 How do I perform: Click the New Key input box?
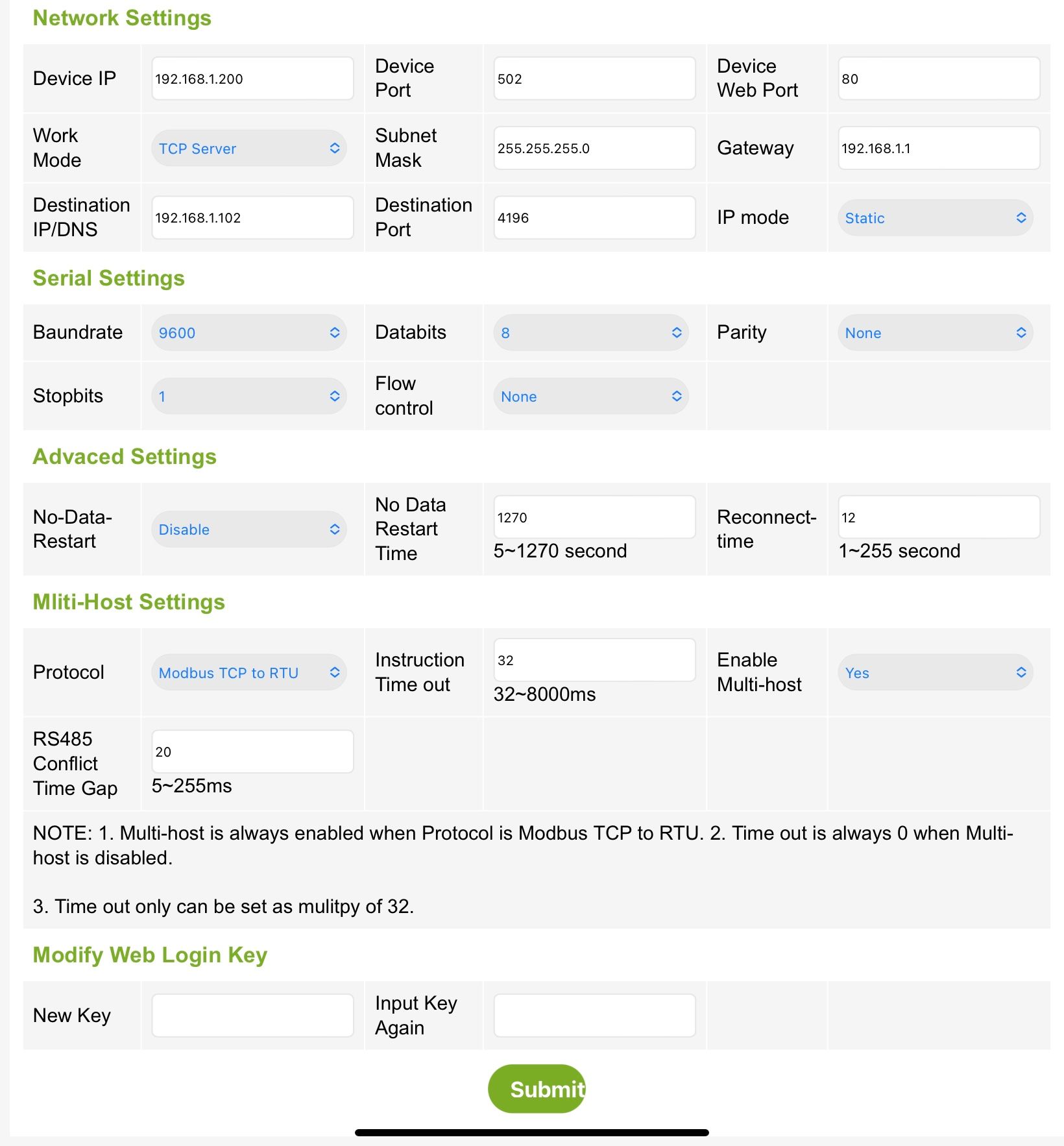coord(252,1016)
